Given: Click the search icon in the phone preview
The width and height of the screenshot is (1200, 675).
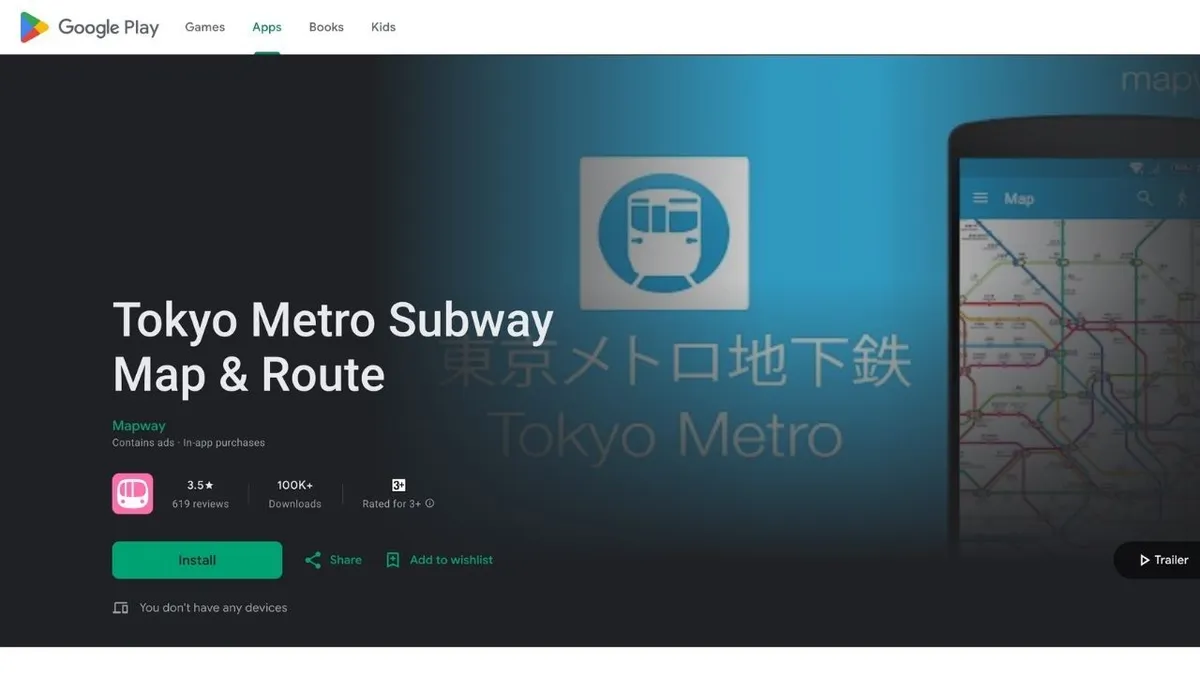Looking at the screenshot, I should pyautogui.click(x=1145, y=198).
